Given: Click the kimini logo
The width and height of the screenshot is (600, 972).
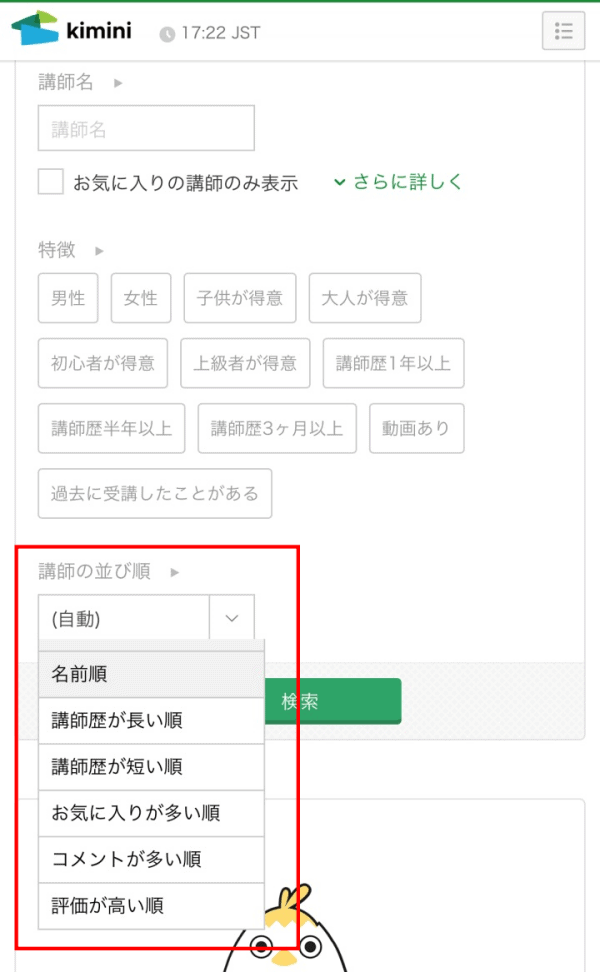Looking at the screenshot, I should 70,29.
